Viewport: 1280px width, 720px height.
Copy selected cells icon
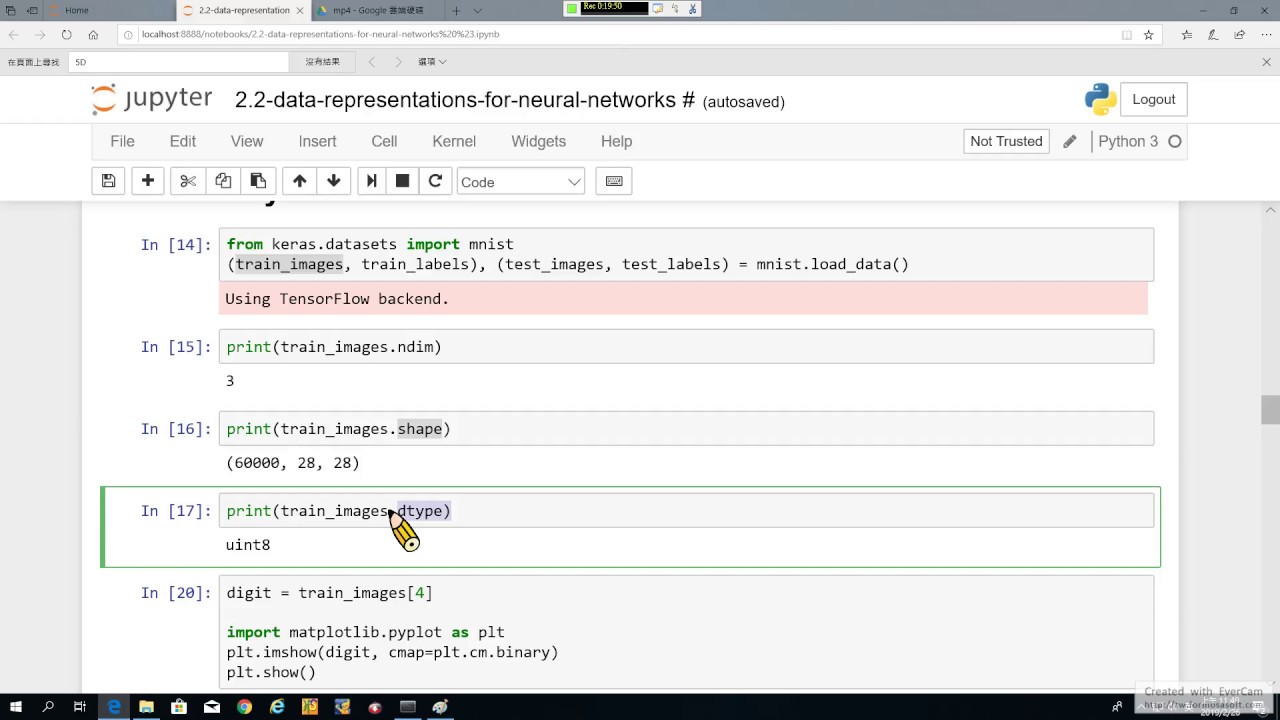pos(223,181)
